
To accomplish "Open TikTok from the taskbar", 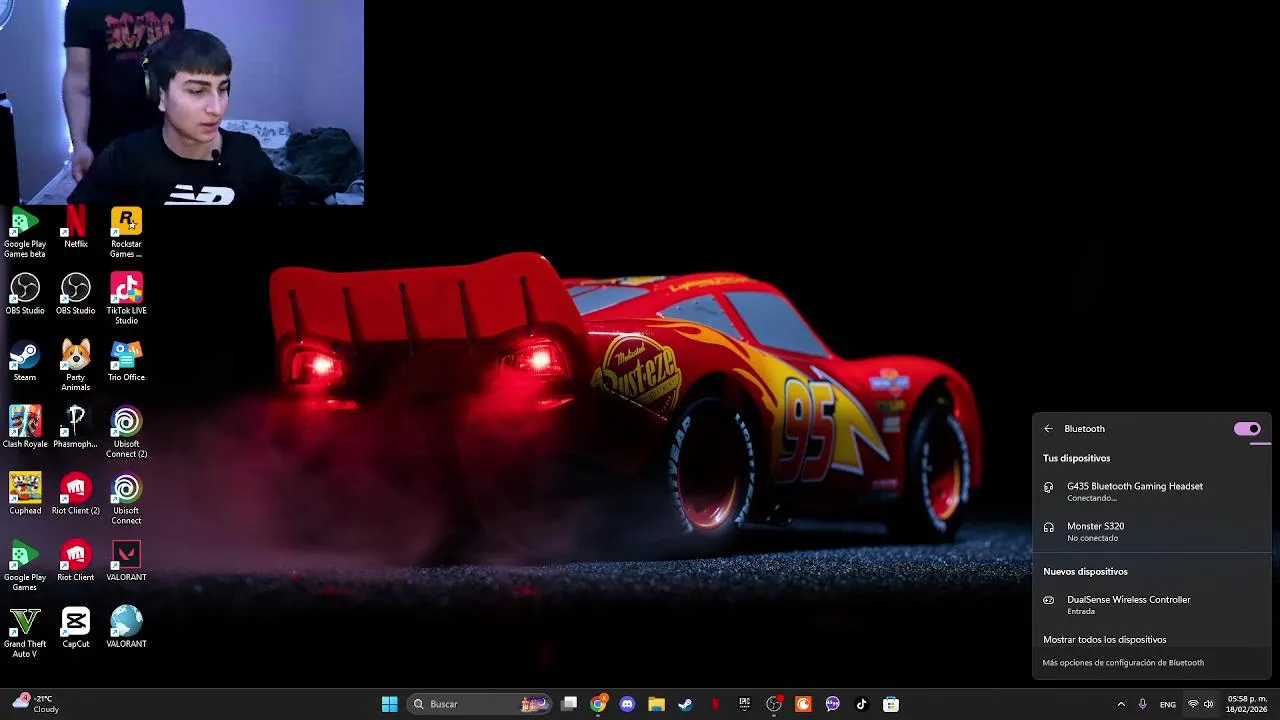I will tap(861, 704).
